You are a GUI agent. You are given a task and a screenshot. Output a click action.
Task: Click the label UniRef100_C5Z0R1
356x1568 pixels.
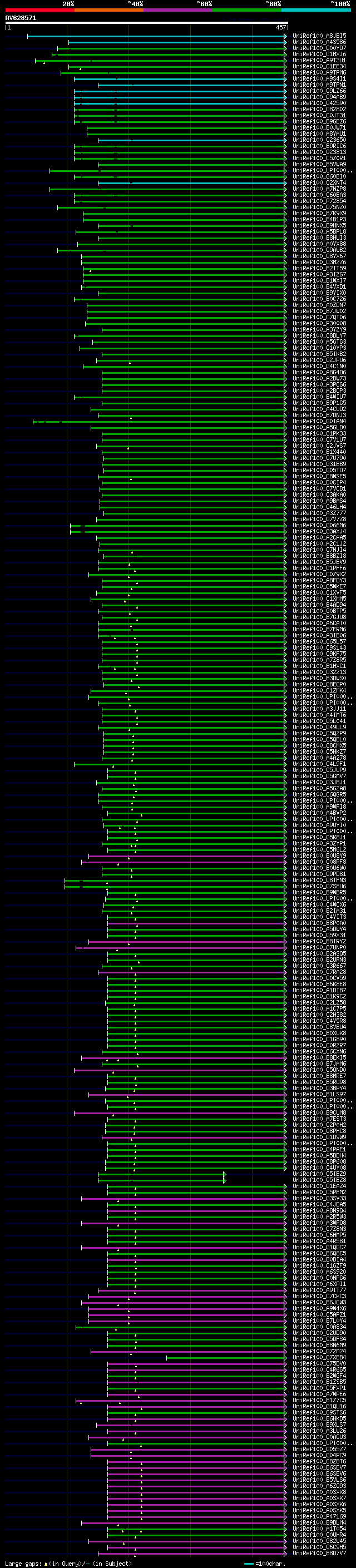(319, 159)
